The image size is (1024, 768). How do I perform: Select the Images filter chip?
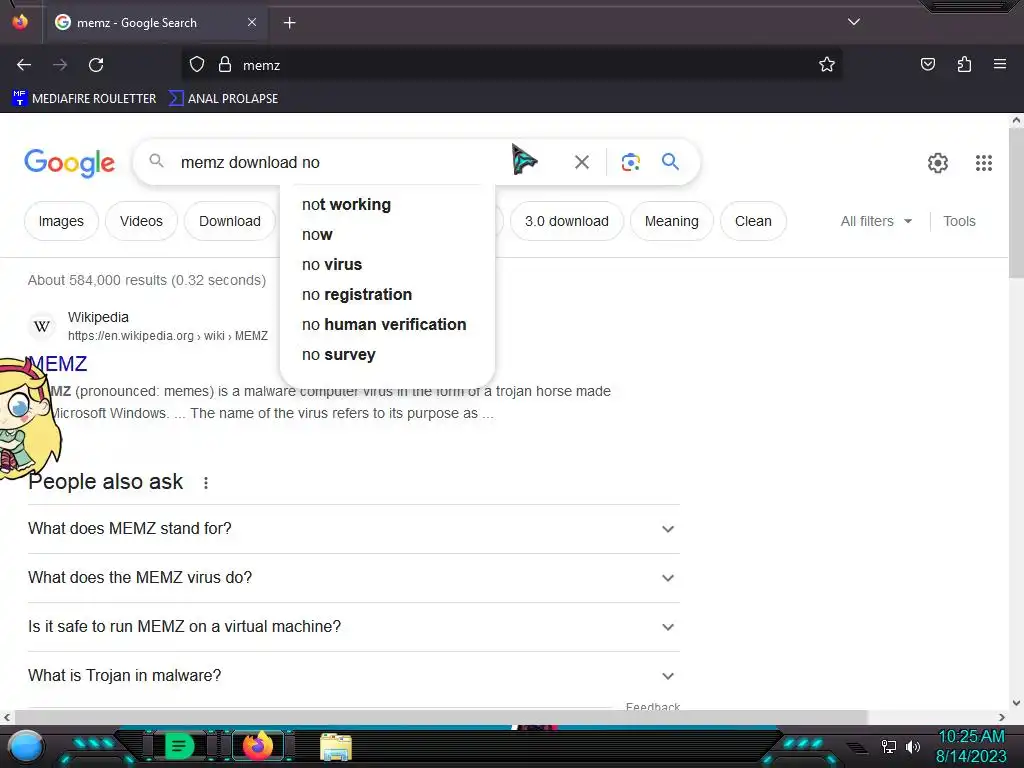(x=61, y=221)
